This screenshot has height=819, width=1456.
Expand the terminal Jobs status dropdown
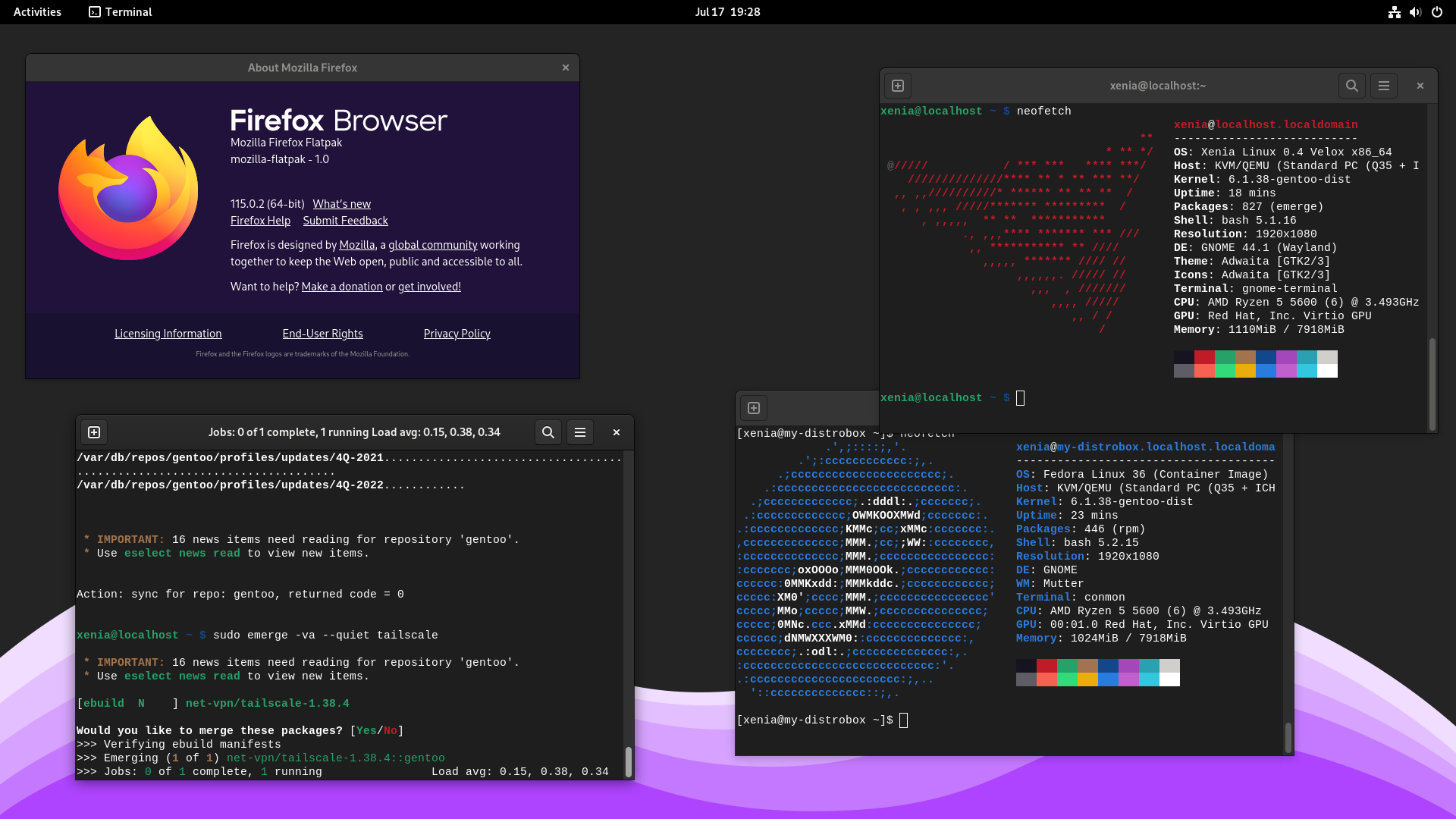pos(354,432)
